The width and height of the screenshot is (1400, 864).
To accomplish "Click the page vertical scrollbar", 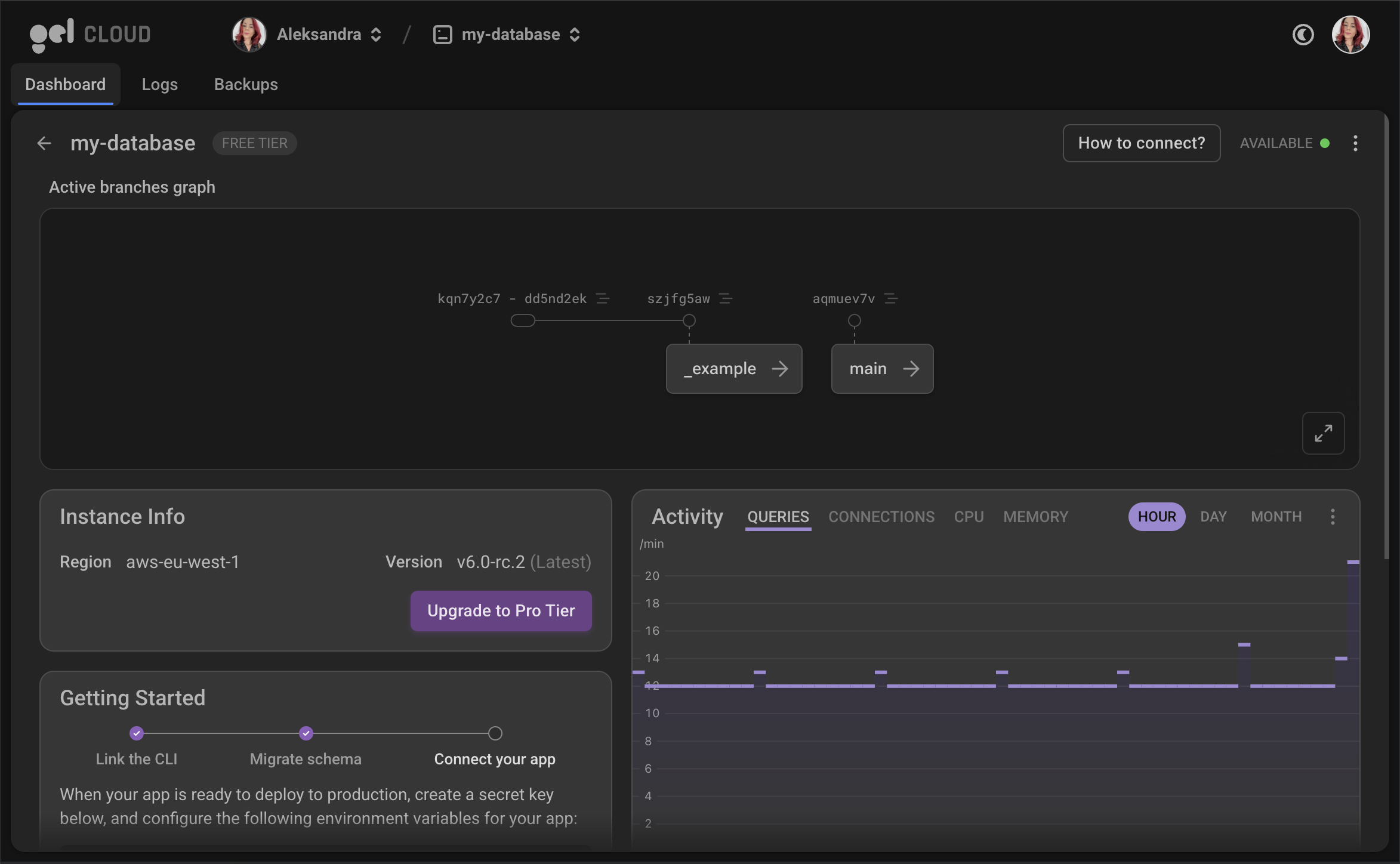I will click(1387, 337).
